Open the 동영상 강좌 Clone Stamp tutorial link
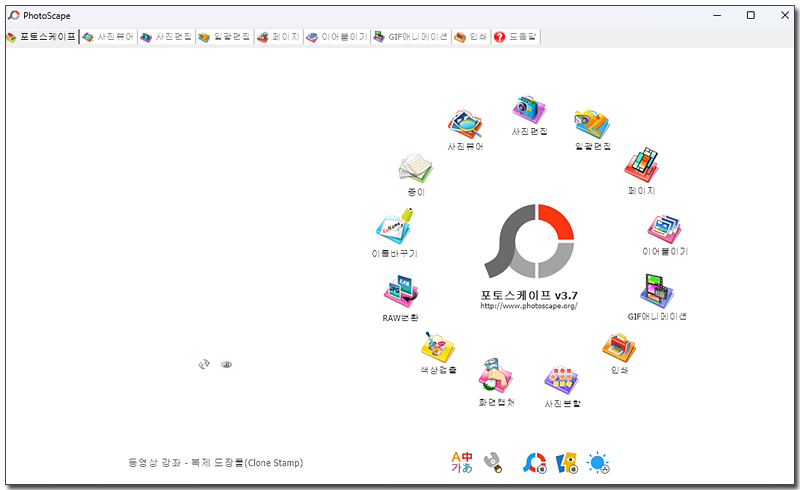800x490 pixels. [x=215, y=462]
